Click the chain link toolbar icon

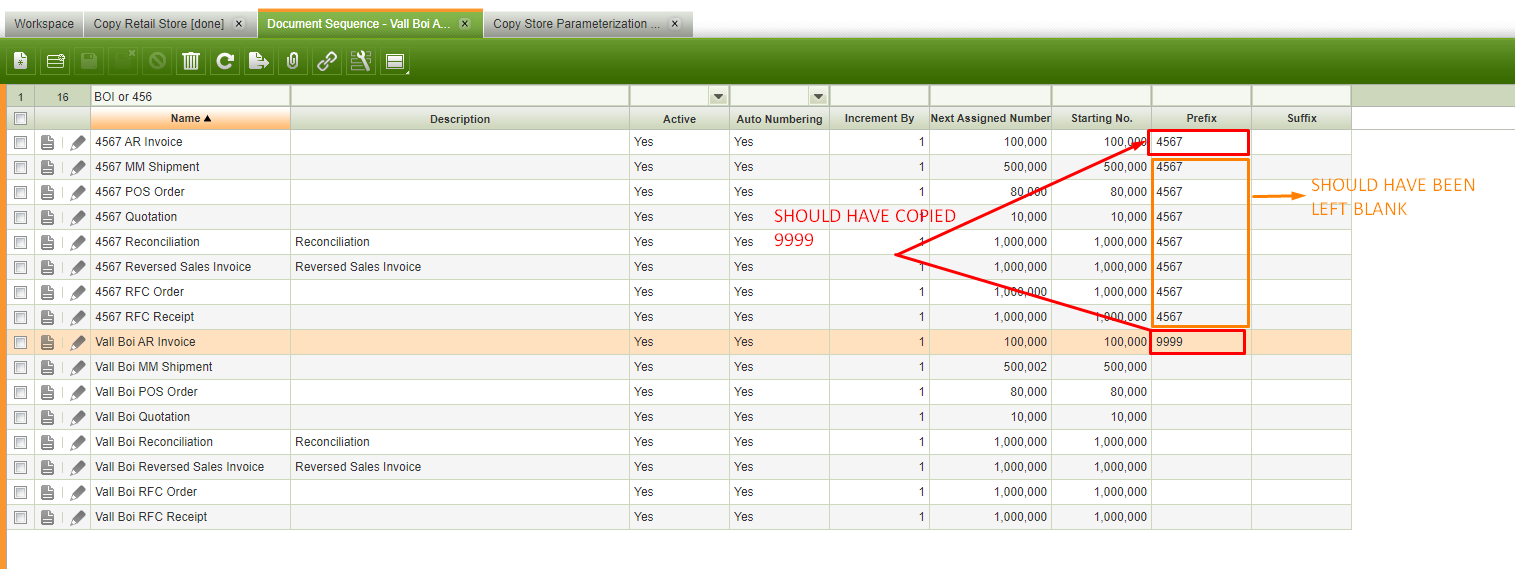326,62
